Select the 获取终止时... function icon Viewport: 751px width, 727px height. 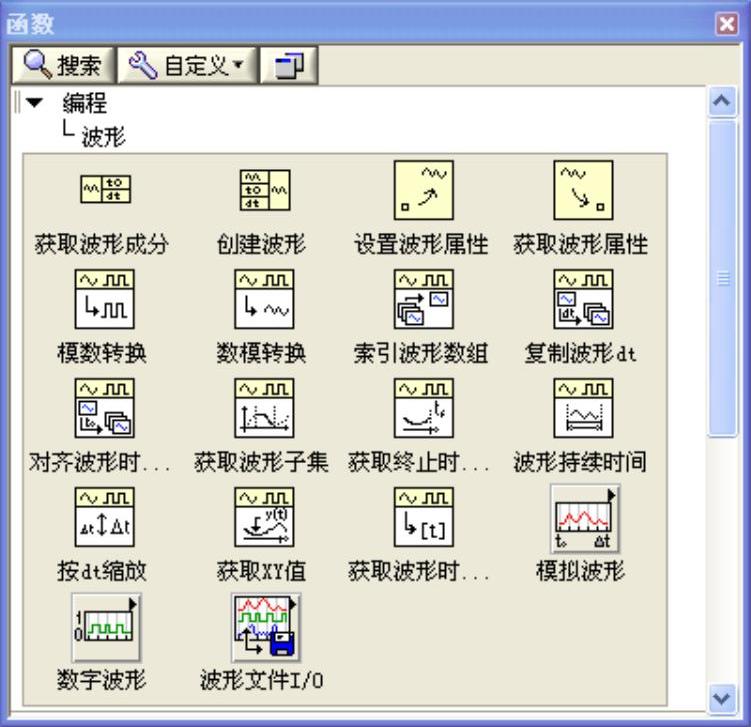pos(424,408)
